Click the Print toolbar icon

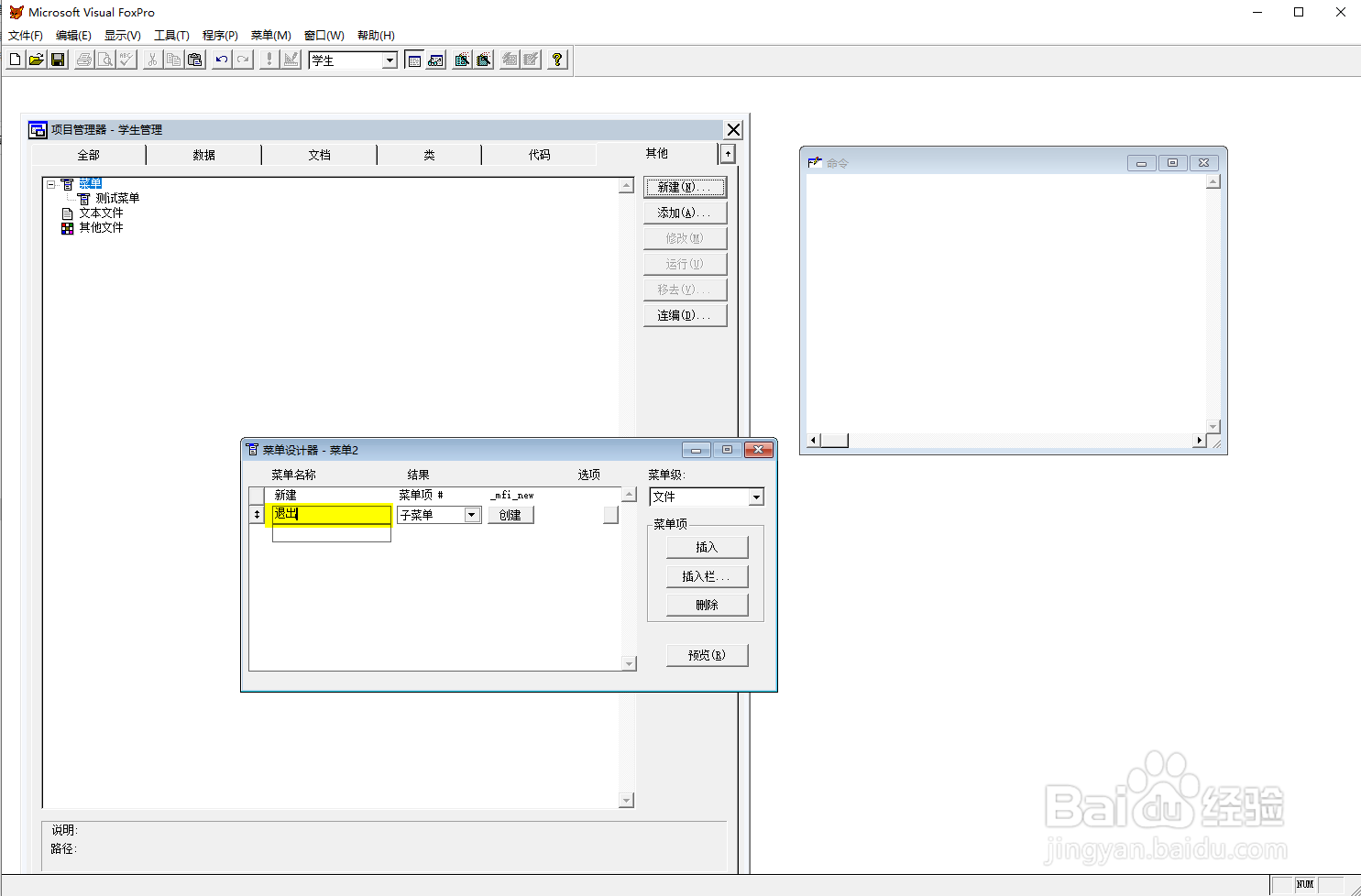(84, 60)
